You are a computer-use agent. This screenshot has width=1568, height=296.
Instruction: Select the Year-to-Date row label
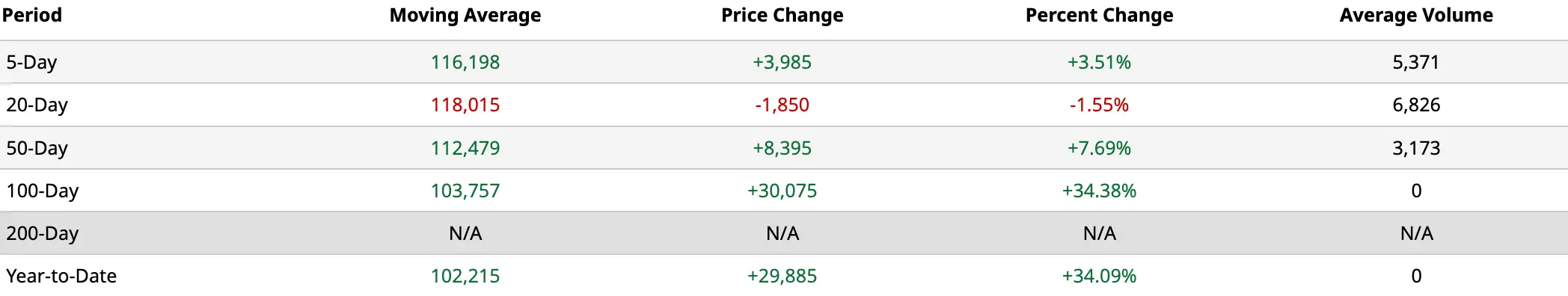click(61, 276)
